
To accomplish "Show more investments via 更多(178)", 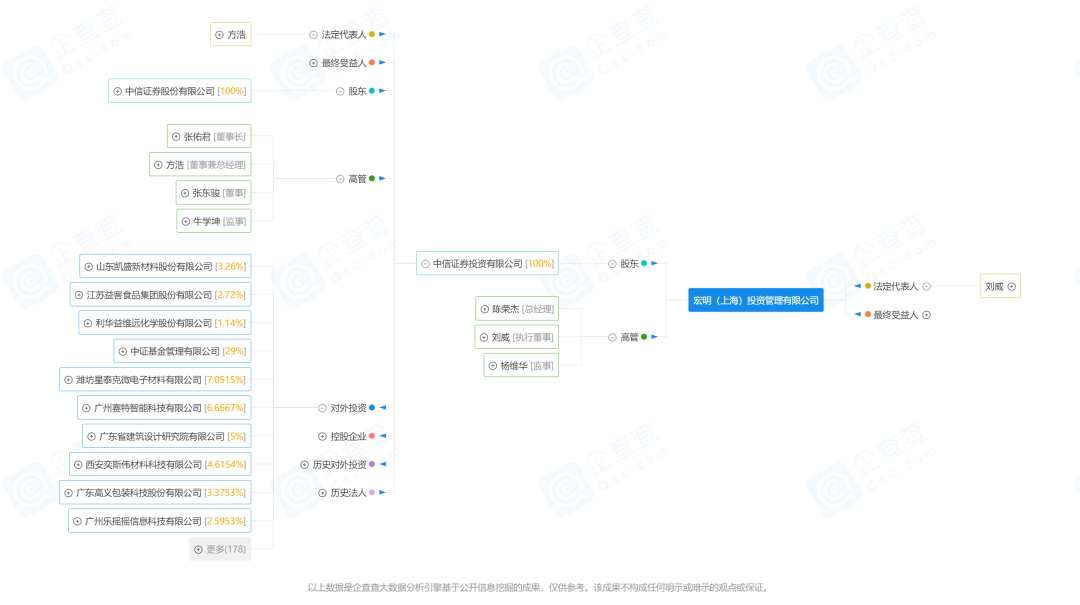I will point(220,549).
